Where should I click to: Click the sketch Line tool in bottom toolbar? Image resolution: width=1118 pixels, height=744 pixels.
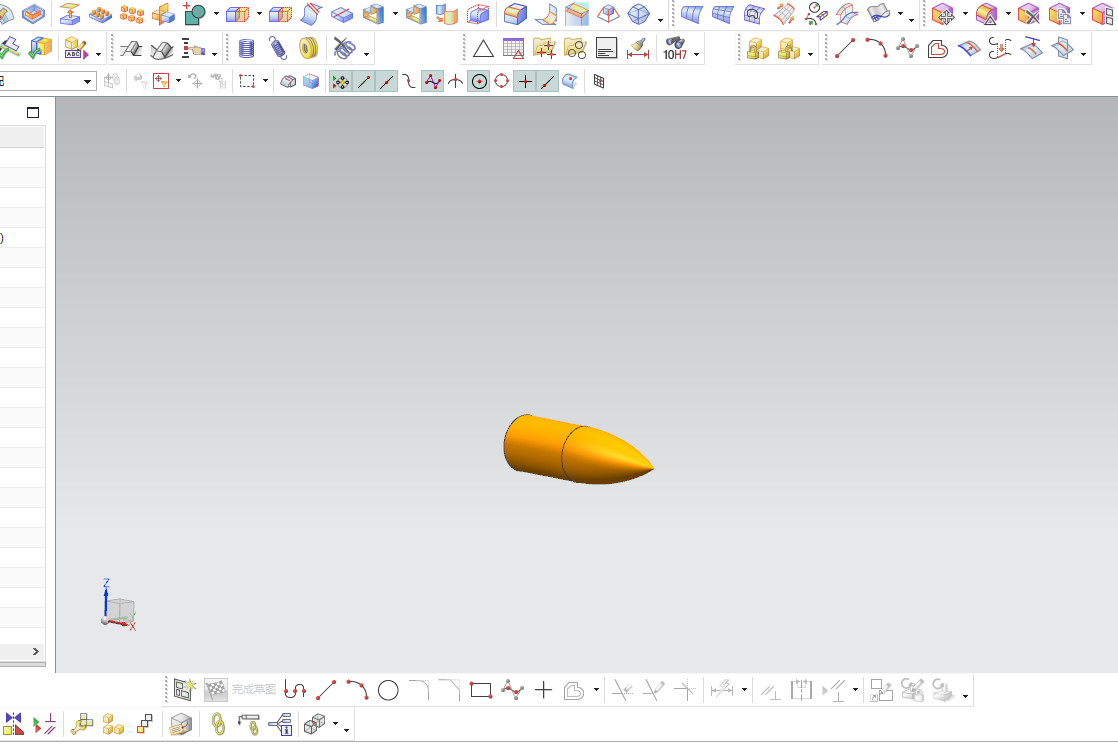(x=326, y=690)
